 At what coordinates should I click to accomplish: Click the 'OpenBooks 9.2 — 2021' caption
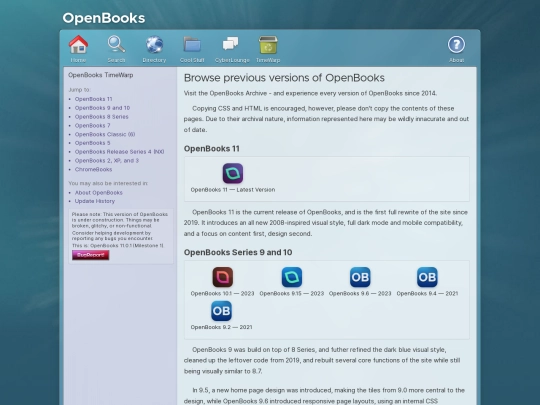tap(221, 327)
